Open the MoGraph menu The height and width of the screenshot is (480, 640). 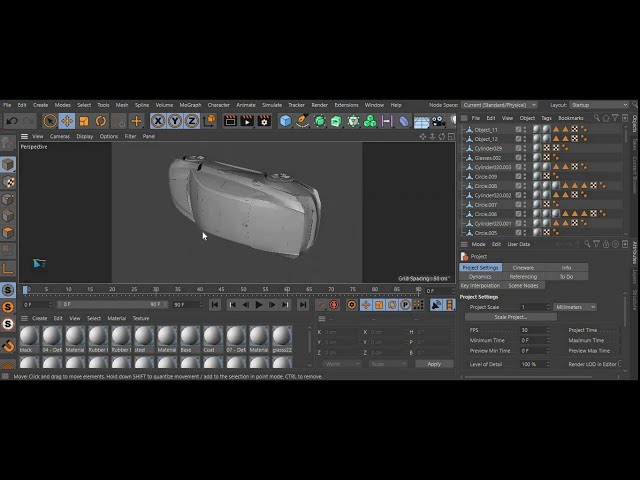190,105
